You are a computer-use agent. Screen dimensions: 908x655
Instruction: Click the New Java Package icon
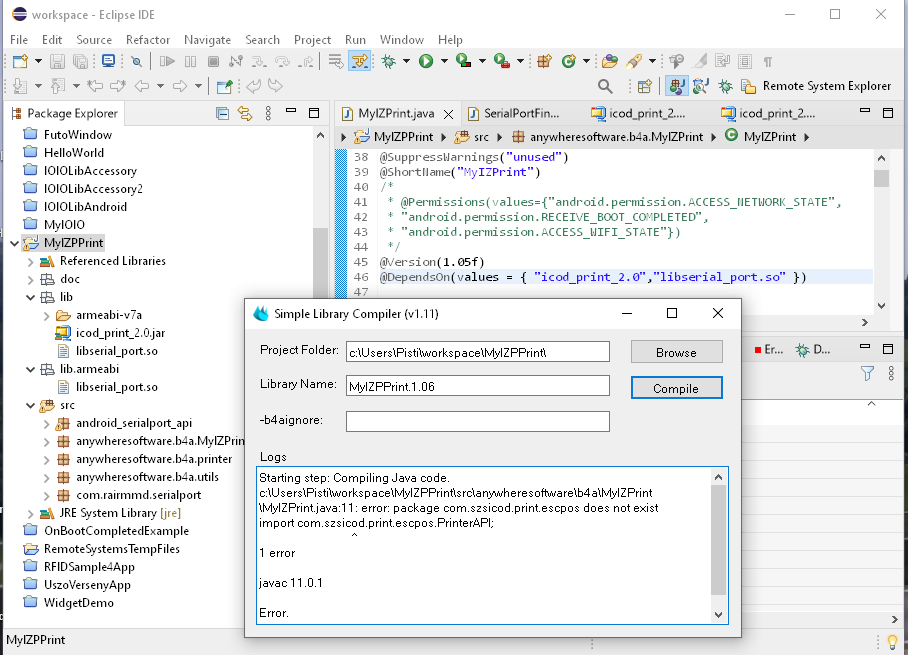[544, 61]
